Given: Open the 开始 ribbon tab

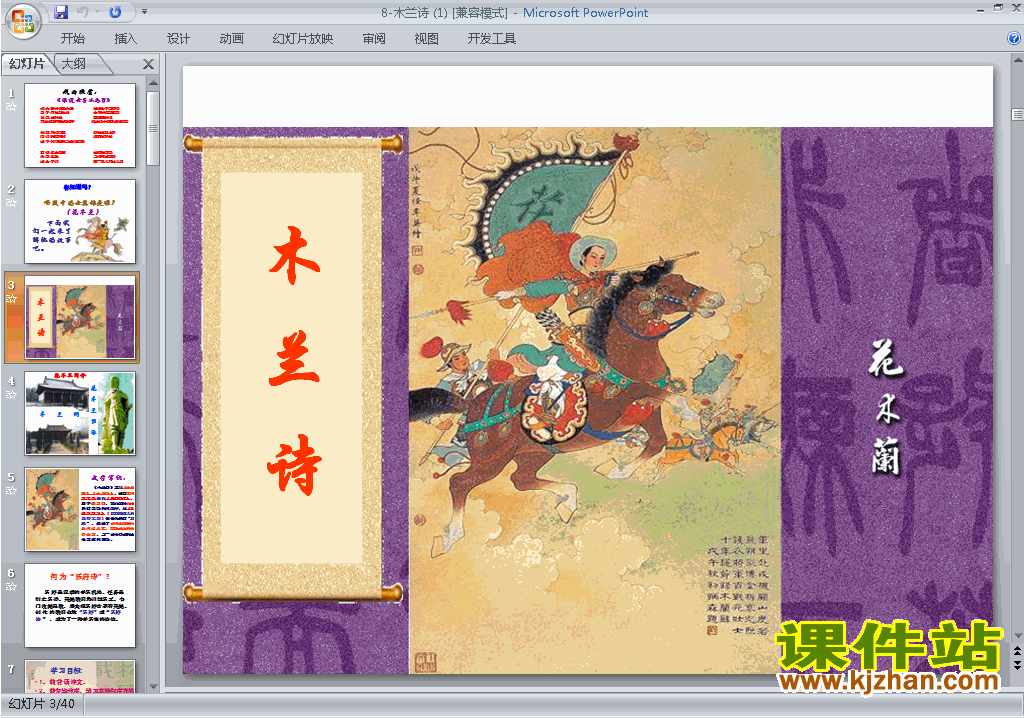Looking at the screenshot, I should coord(72,39).
